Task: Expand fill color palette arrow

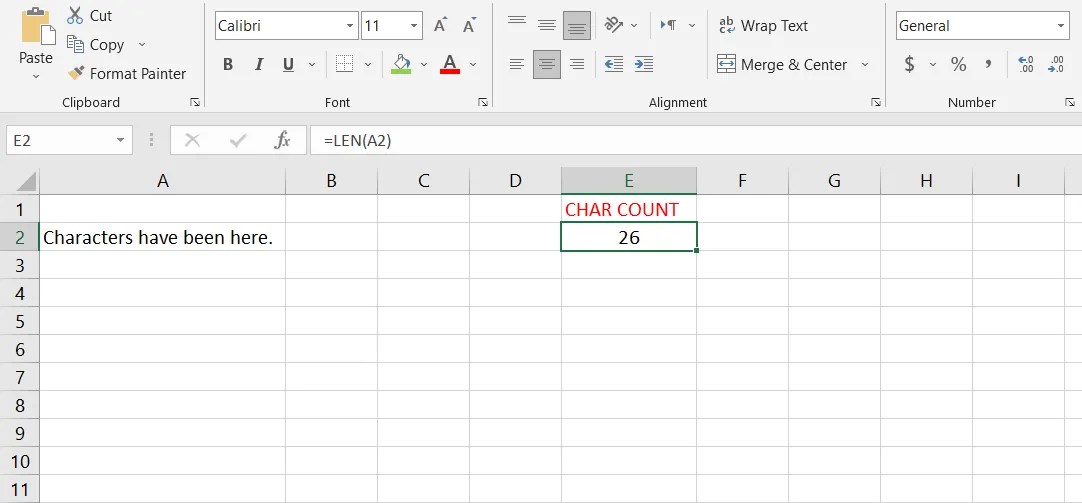Action: 424,65
